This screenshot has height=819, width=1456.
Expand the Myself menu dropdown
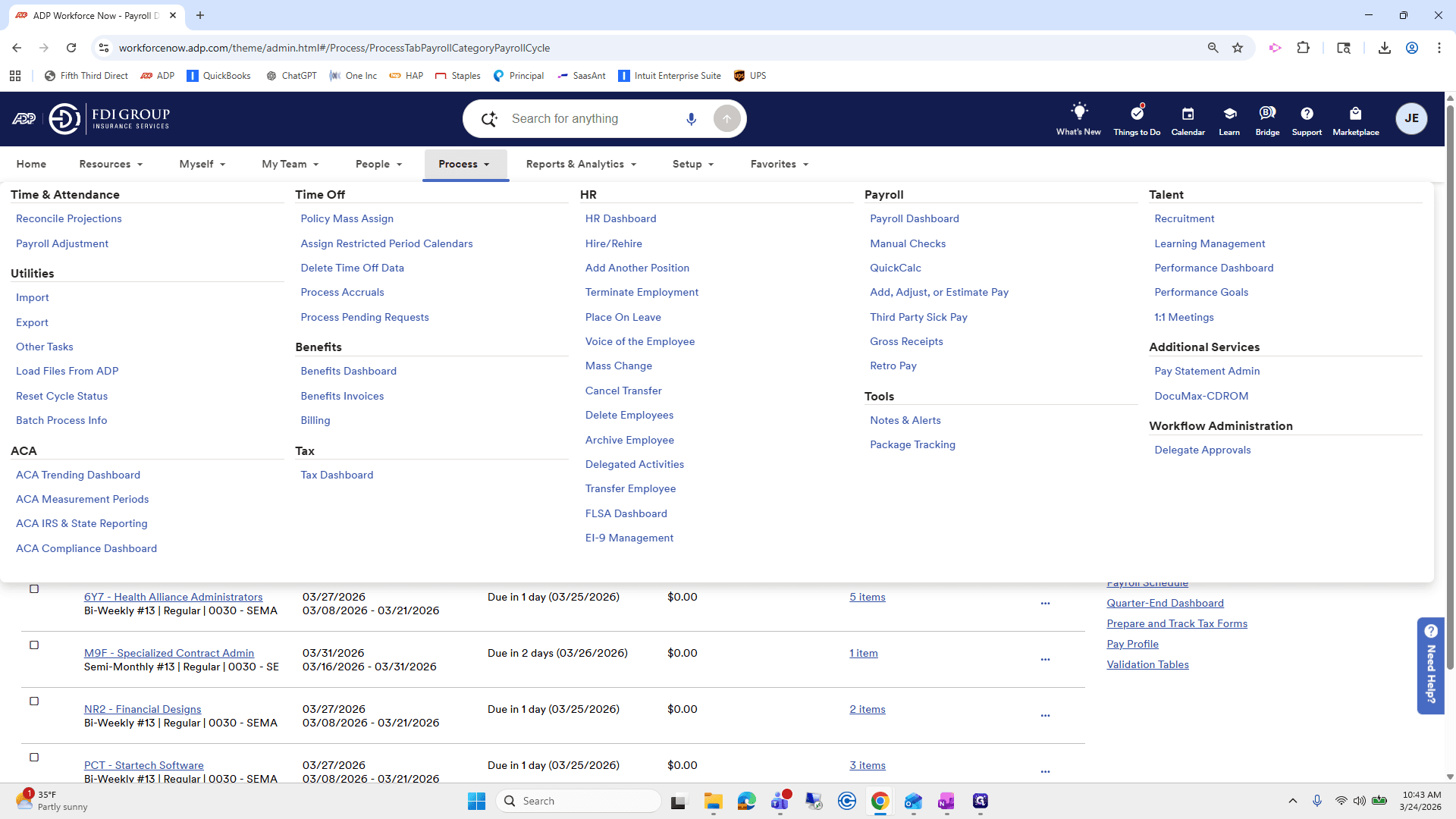202,164
